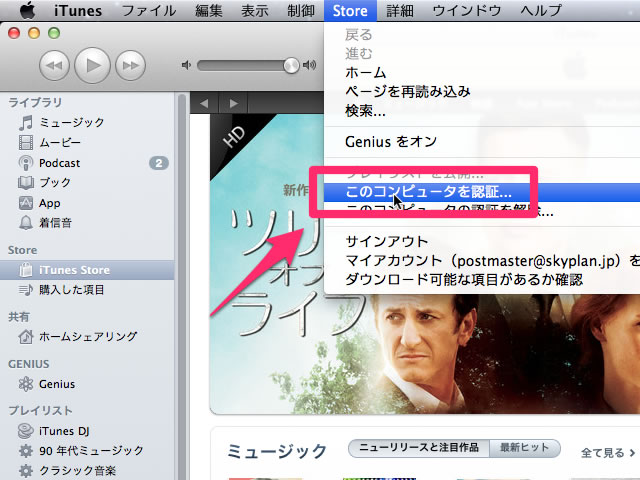The width and height of the screenshot is (640, 480).
Task: Choose ダウンロード可能な項目があるか確認 menu item
Action: pos(482,280)
